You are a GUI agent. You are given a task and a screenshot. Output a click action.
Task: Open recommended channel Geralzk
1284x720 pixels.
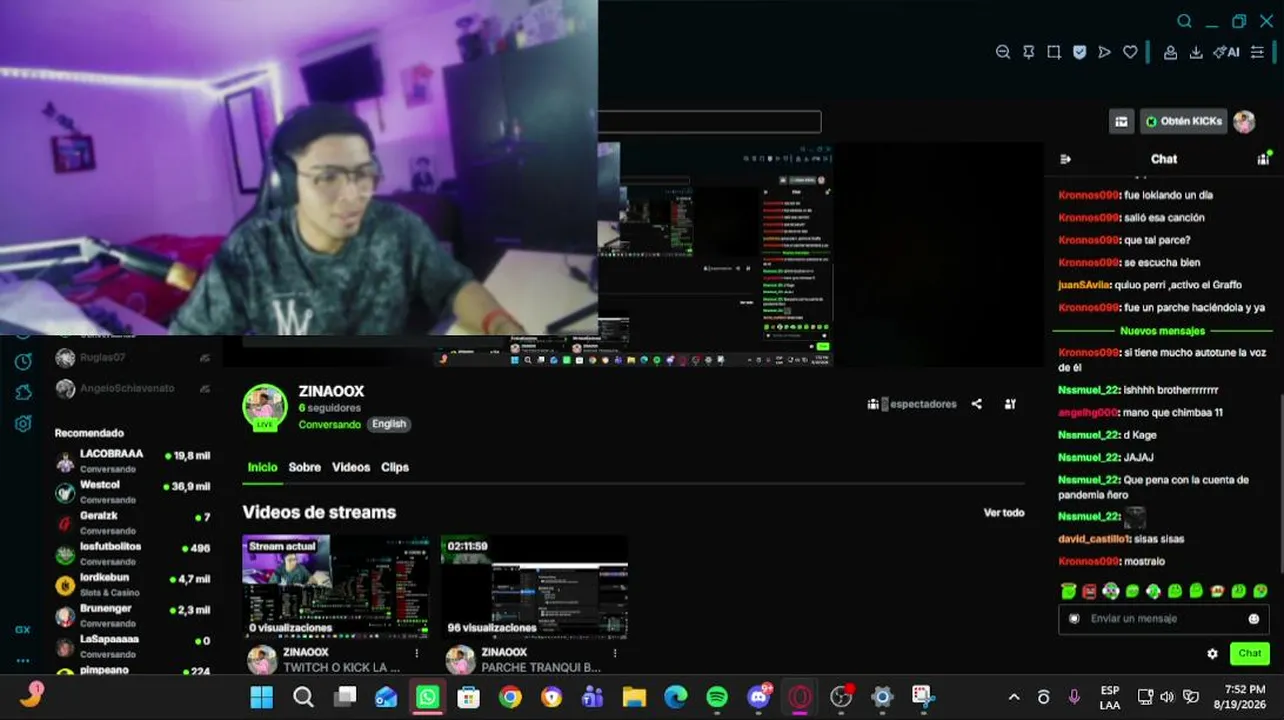pos(132,522)
